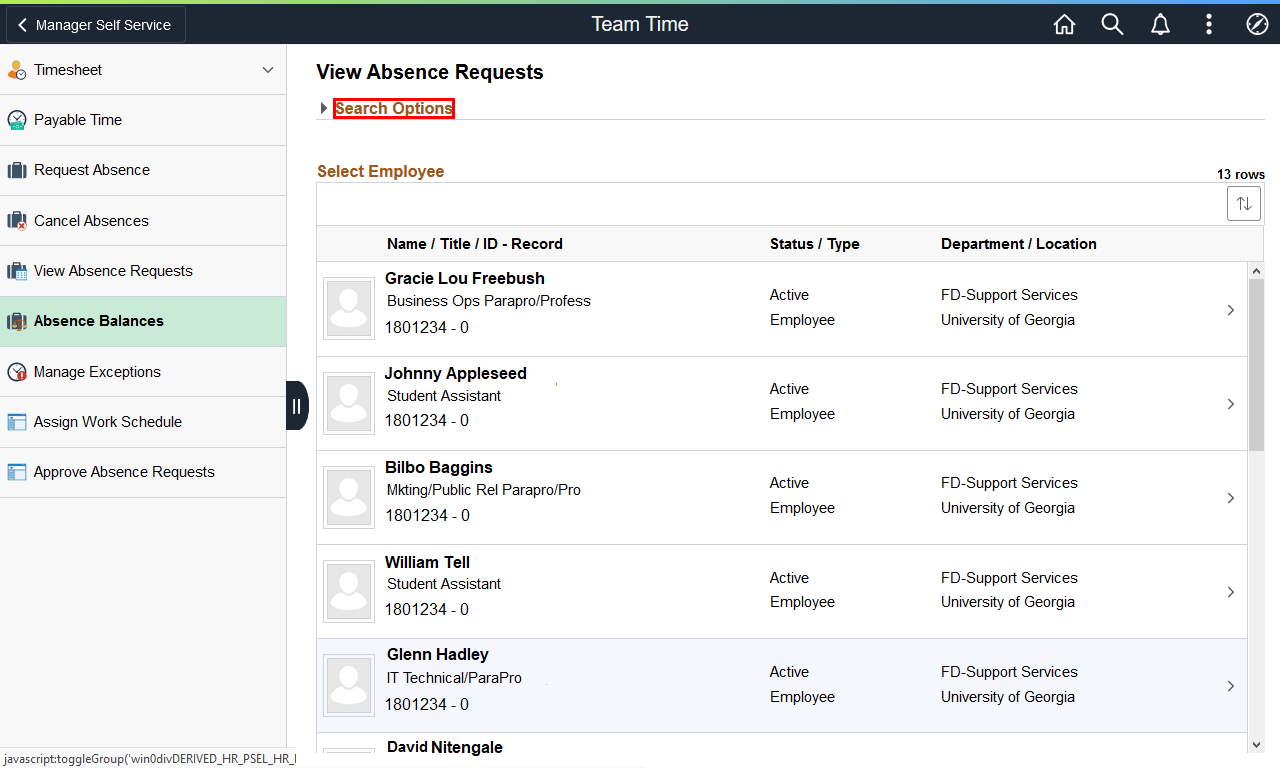
Task: Click the Status / Type column header
Action: [815, 244]
